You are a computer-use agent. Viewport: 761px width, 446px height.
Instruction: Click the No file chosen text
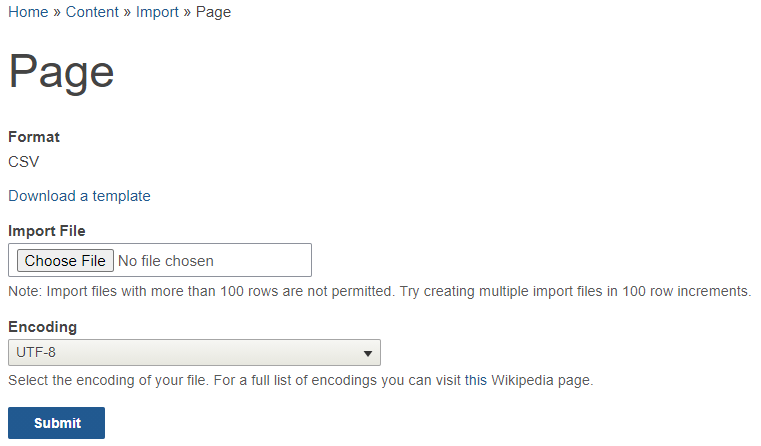165,261
